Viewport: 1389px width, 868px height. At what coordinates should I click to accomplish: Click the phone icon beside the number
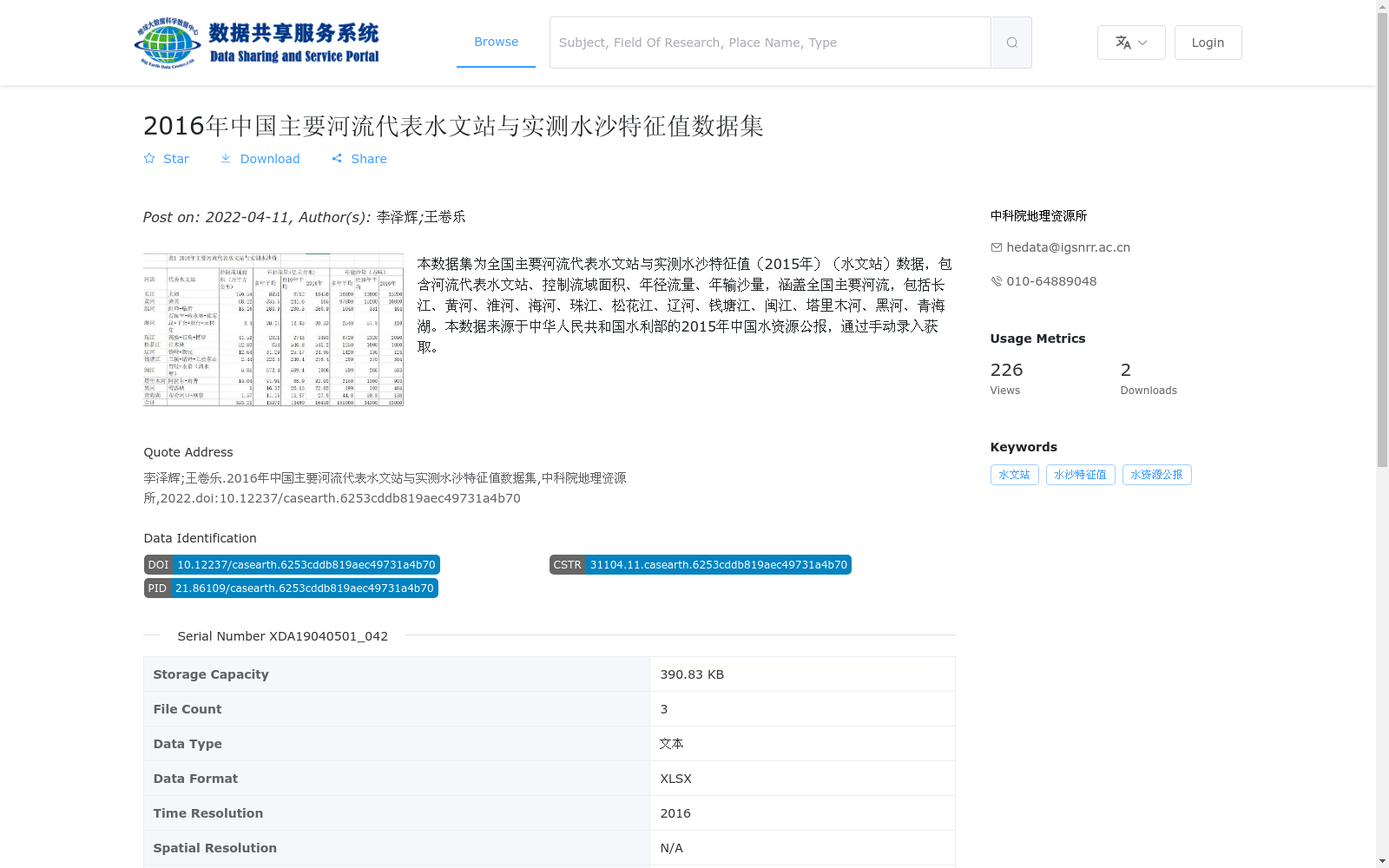(x=996, y=281)
